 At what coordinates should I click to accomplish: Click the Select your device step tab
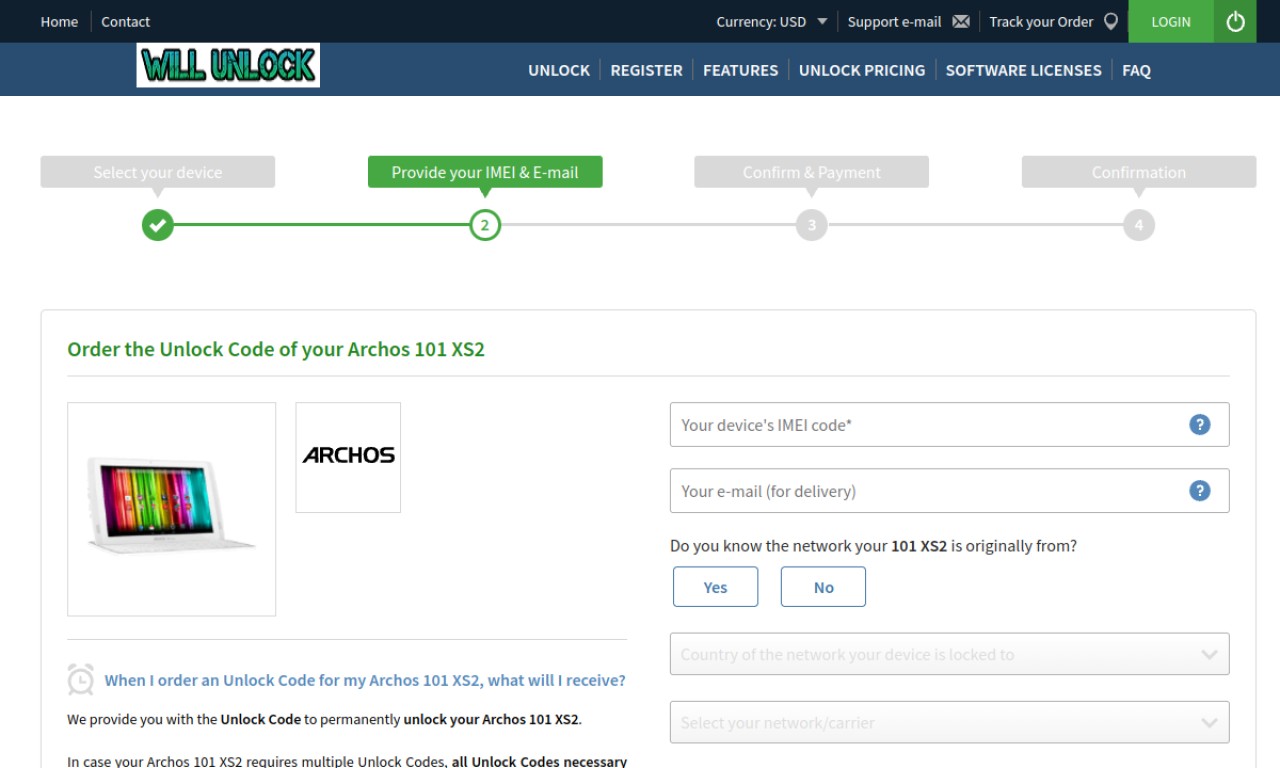158,172
